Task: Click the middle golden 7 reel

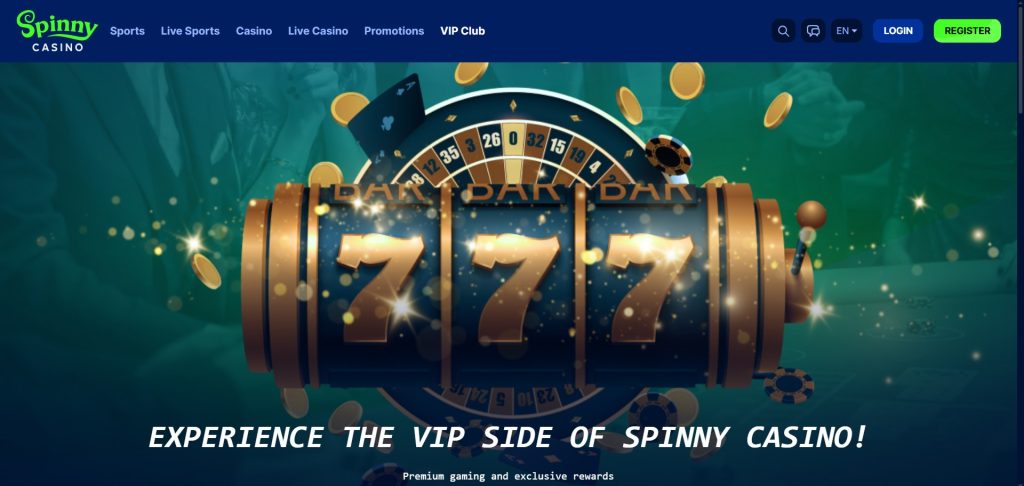Action: (x=516, y=287)
